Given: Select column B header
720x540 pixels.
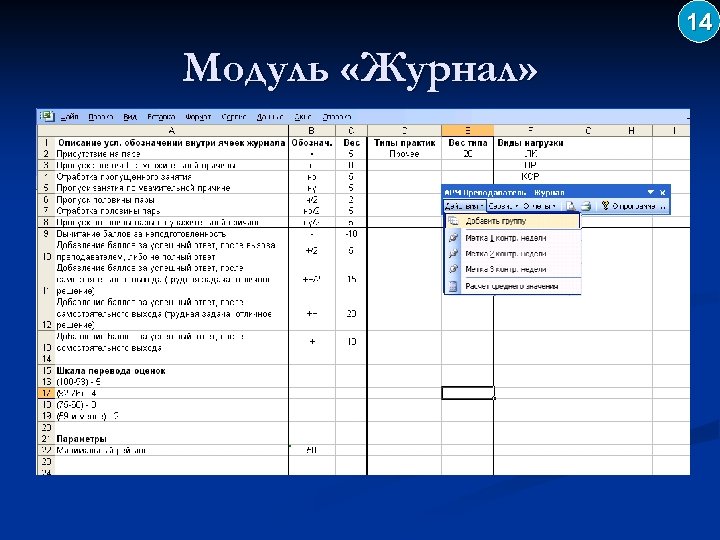Looking at the screenshot, I should [x=311, y=130].
